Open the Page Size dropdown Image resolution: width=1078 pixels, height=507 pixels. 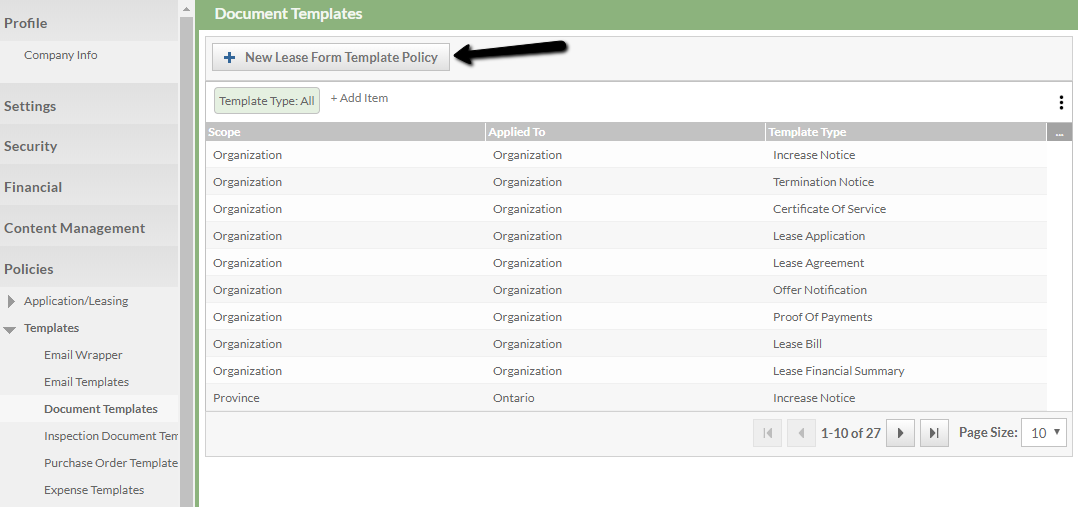(x=1043, y=433)
